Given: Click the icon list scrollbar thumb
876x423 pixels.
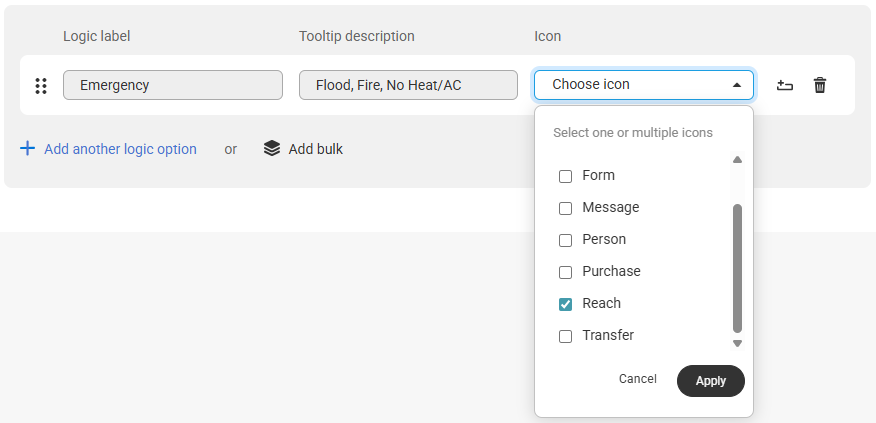Looking at the screenshot, I should coord(737,268).
